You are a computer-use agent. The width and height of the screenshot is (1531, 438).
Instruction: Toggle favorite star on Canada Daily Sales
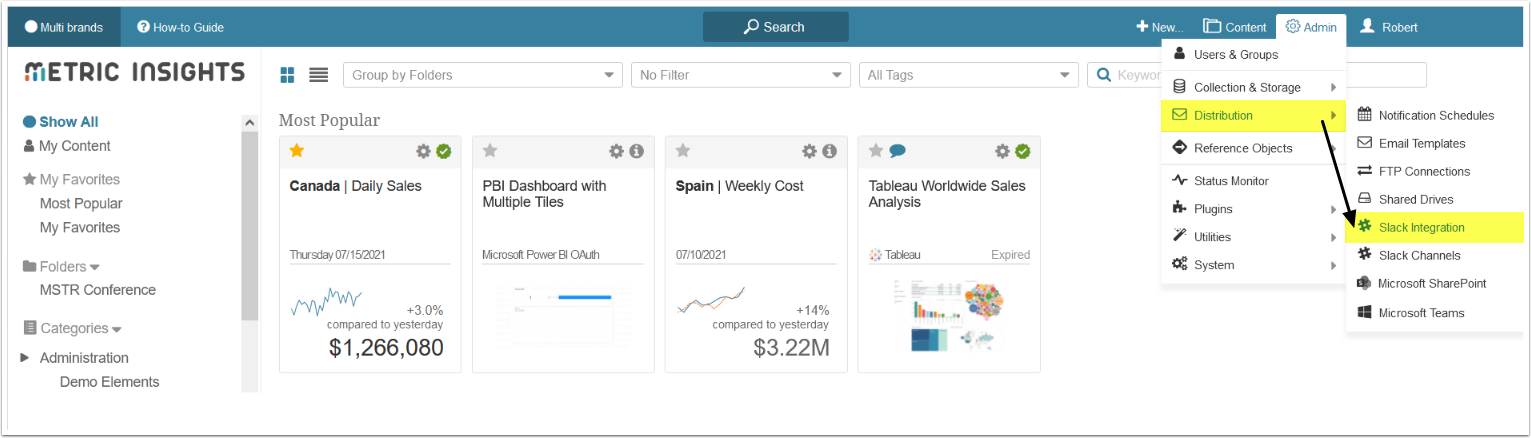click(x=296, y=151)
